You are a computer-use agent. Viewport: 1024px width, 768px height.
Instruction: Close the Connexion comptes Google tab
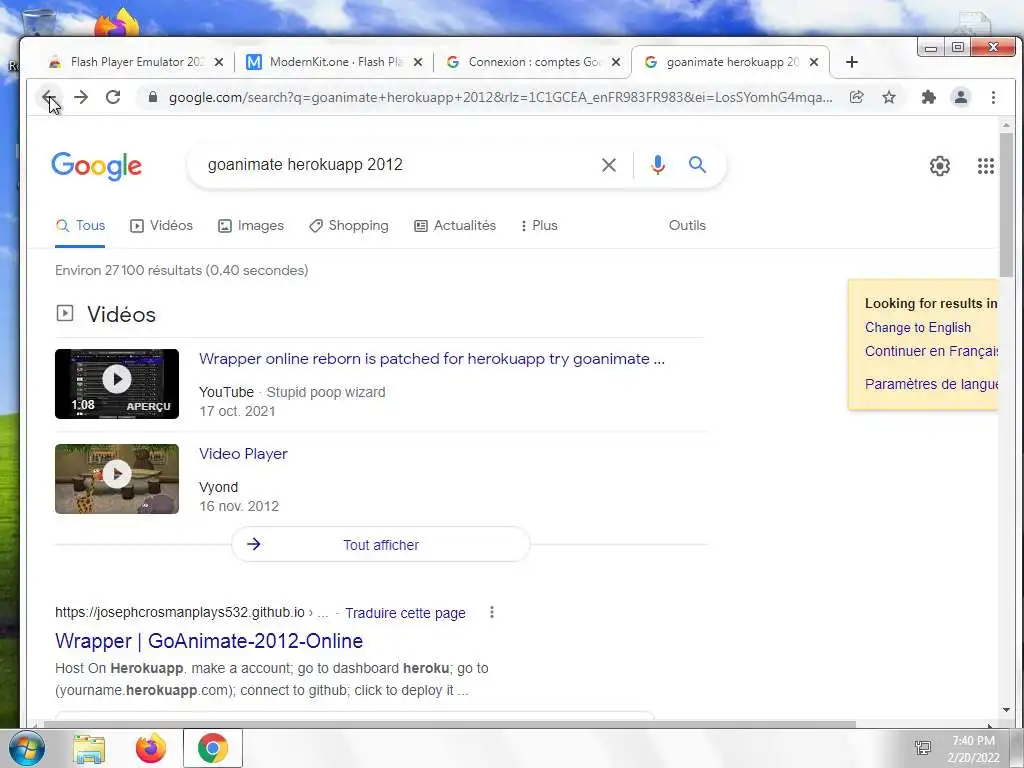tap(616, 62)
